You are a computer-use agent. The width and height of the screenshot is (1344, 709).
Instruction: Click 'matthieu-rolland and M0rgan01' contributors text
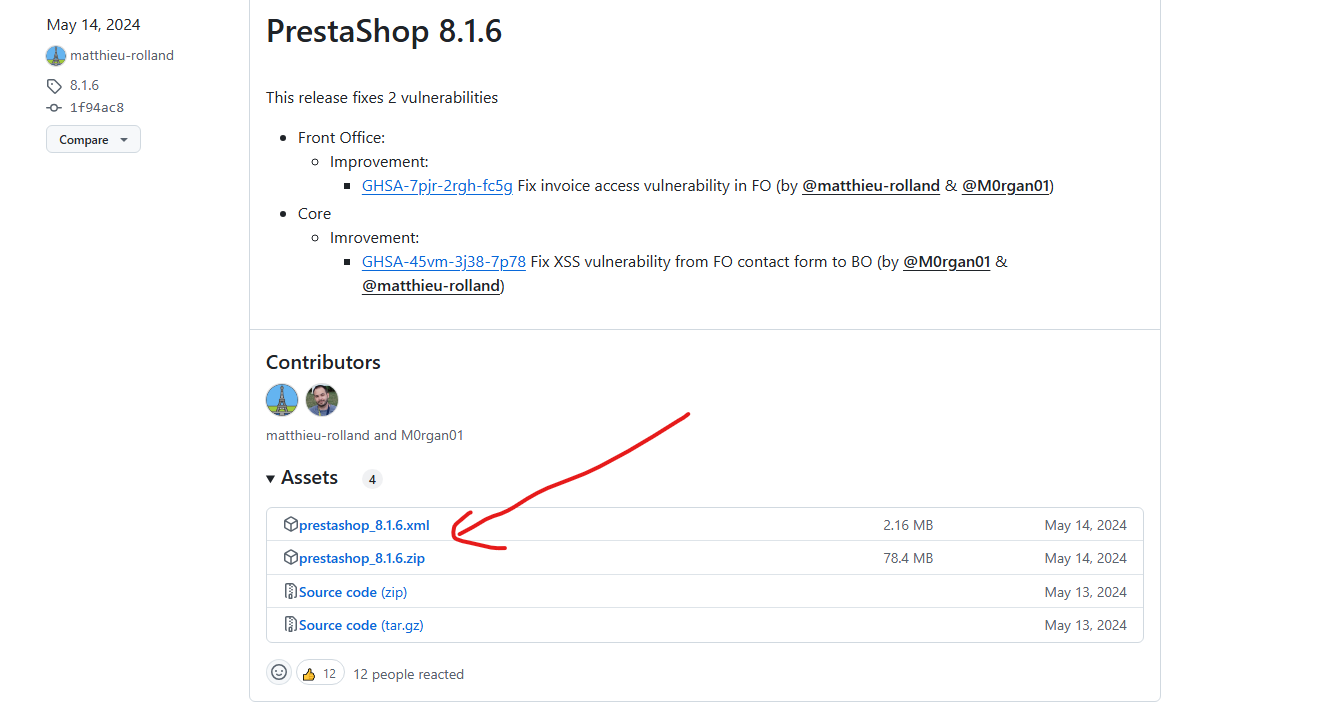click(x=365, y=435)
